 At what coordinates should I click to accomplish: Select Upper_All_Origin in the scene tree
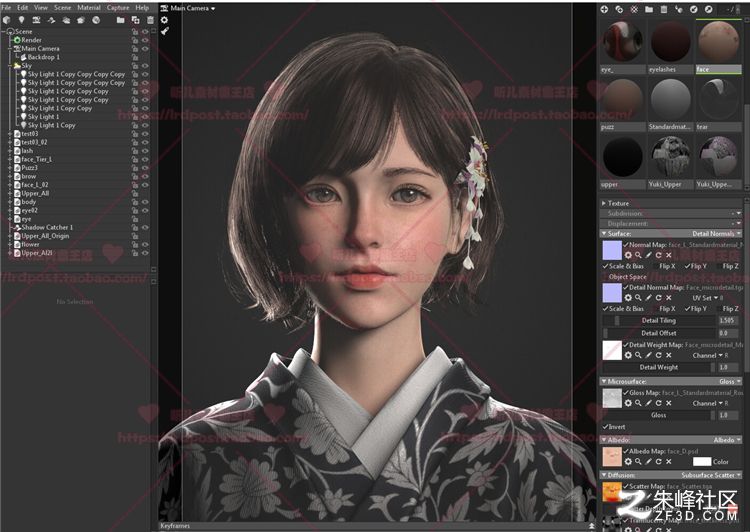45,236
